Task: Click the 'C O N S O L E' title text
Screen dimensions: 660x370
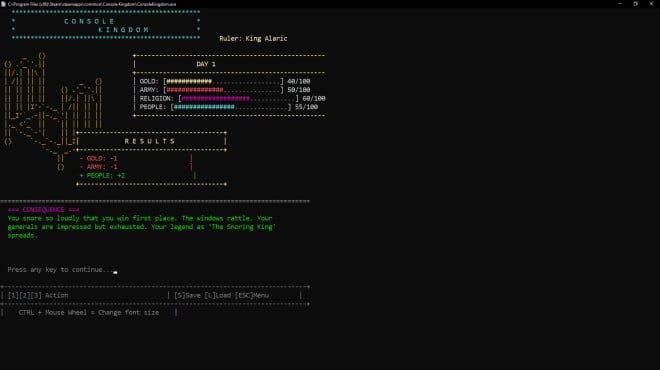Action: pyautogui.click(x=89, y=21)
